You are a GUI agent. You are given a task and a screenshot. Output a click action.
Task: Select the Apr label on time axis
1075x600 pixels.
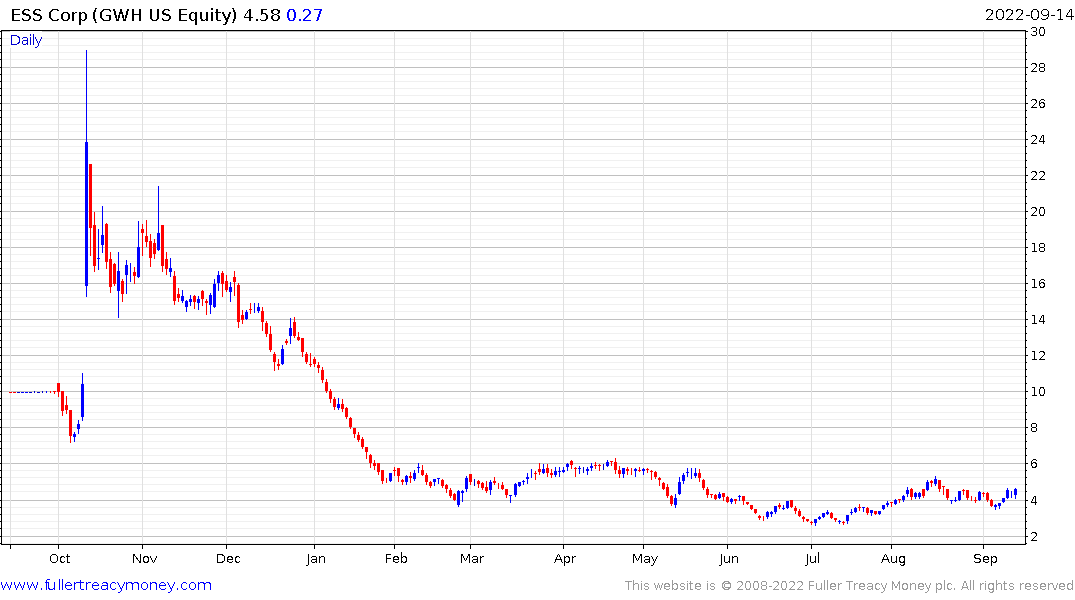tap(564, 559)
